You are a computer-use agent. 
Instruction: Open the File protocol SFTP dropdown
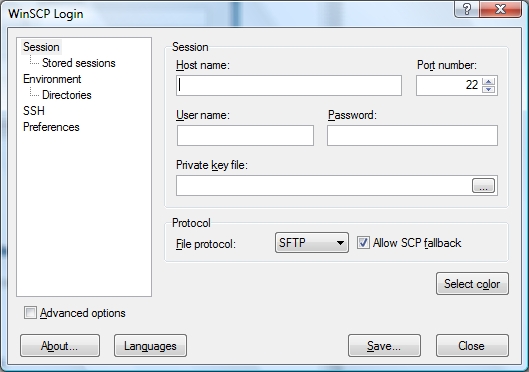click(312, 242)
